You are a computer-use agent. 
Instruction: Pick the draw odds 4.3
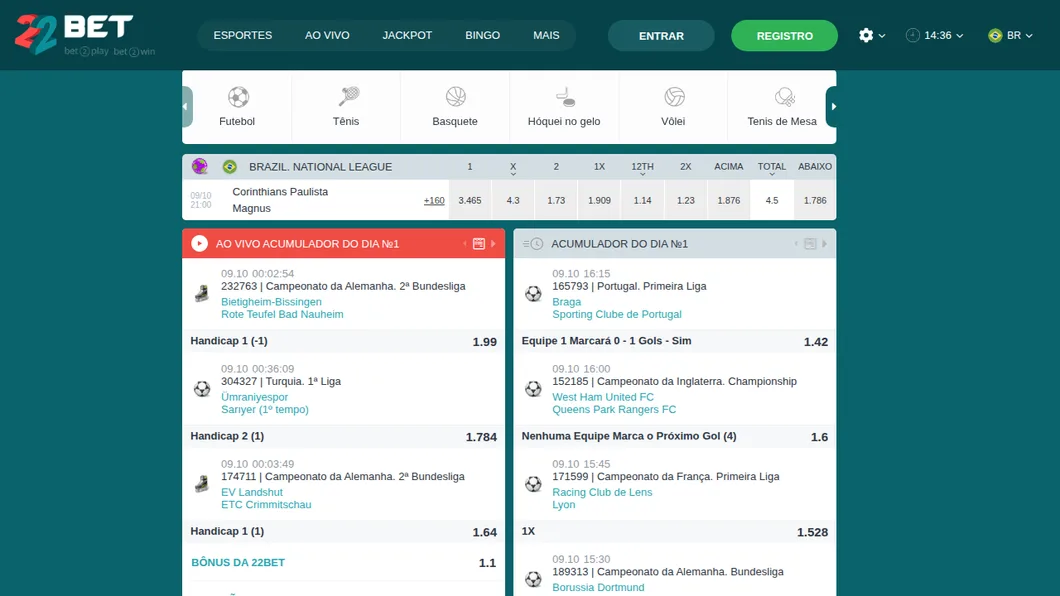click(513, 200)
